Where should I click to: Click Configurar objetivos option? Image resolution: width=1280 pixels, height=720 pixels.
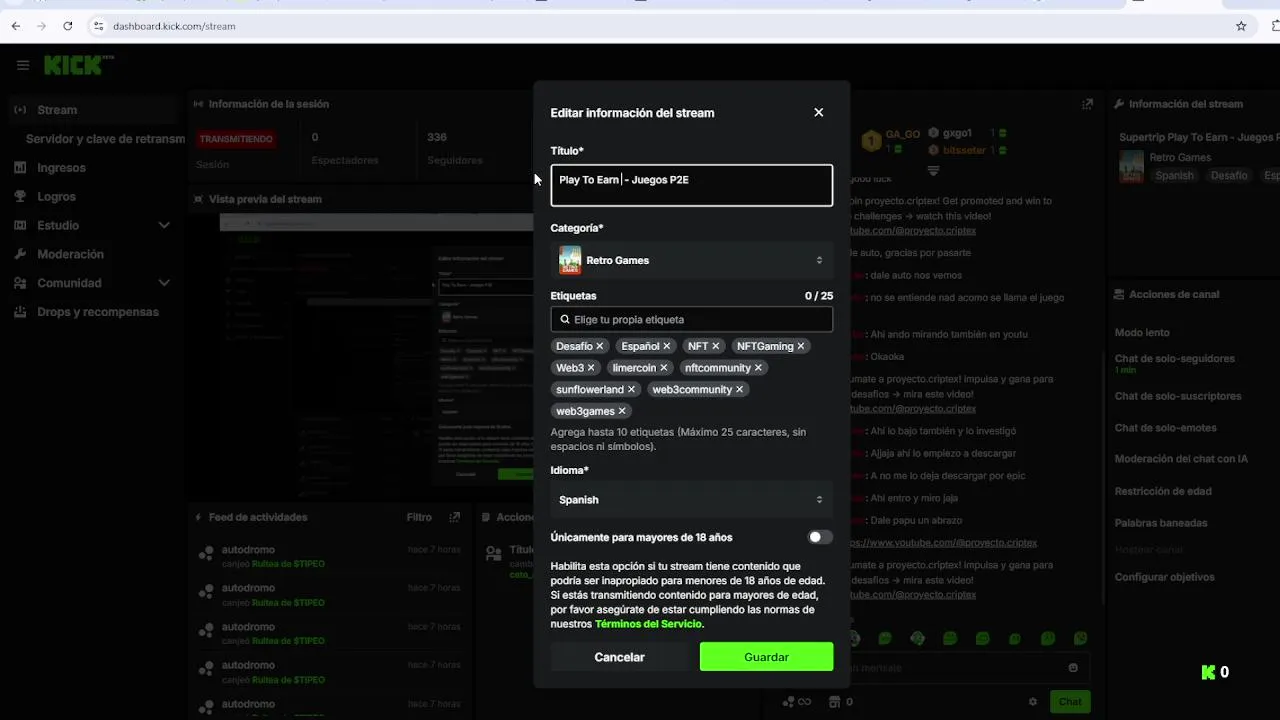coord(1165,577)
